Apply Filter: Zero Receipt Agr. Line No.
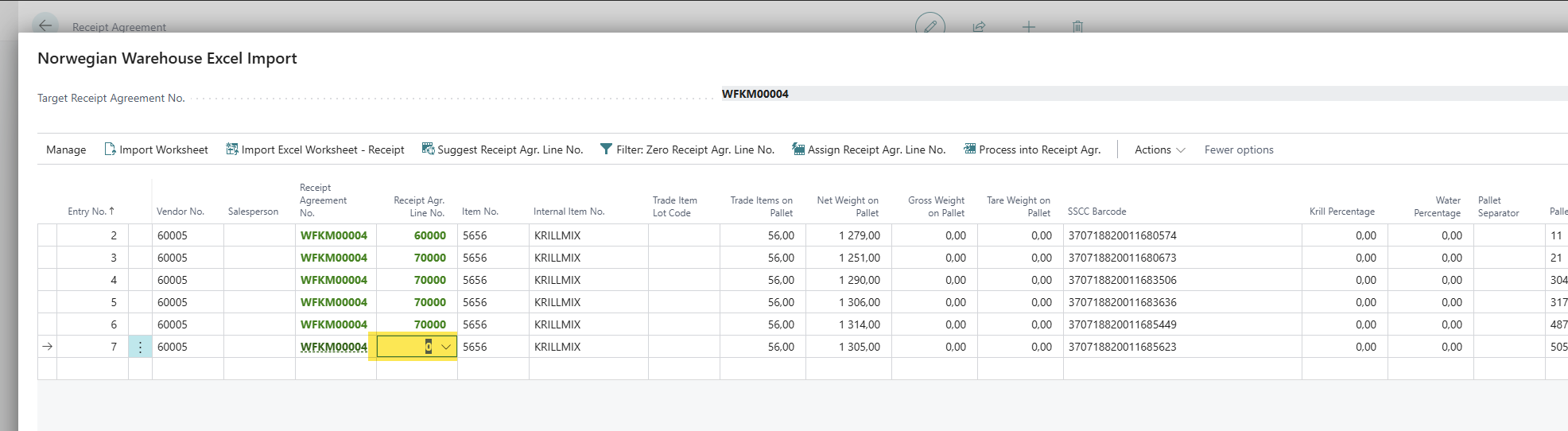 (x=687, y=149)
